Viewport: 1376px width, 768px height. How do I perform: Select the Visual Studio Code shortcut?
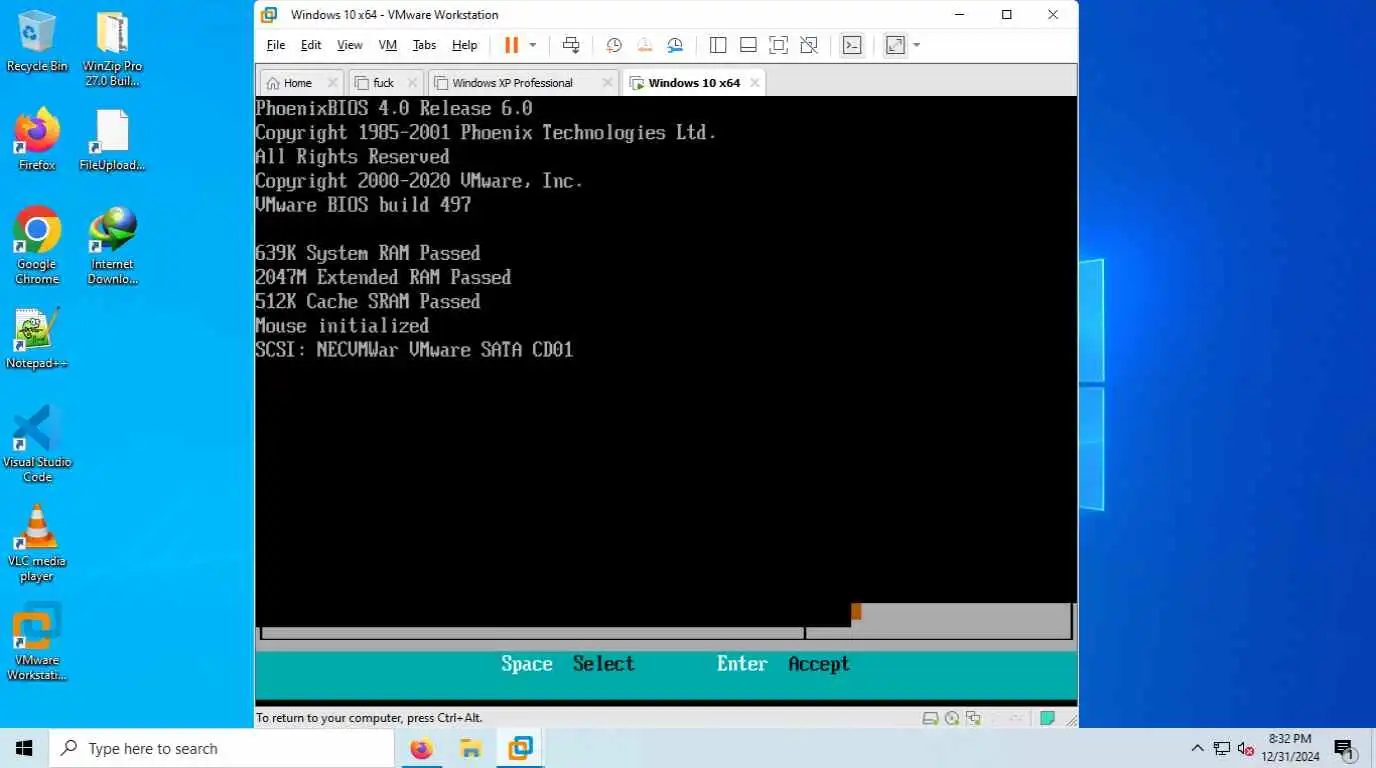tap(37, 444)
